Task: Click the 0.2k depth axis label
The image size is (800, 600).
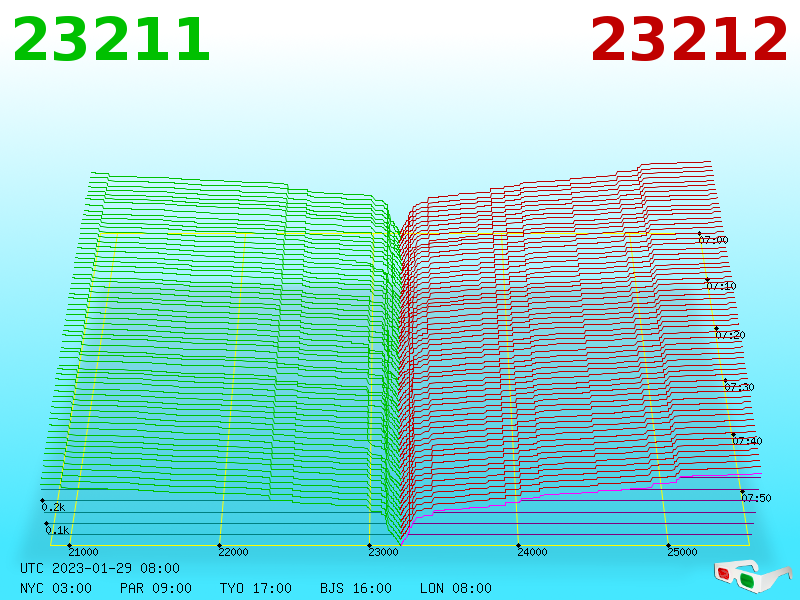Action: point(53,507)
